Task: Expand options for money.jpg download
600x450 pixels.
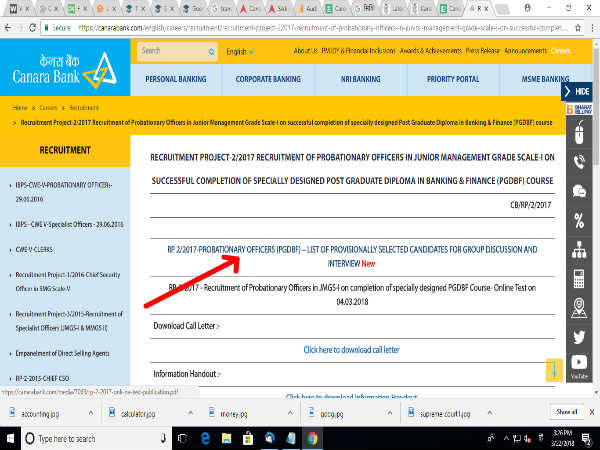Action: tap(290, 413)
